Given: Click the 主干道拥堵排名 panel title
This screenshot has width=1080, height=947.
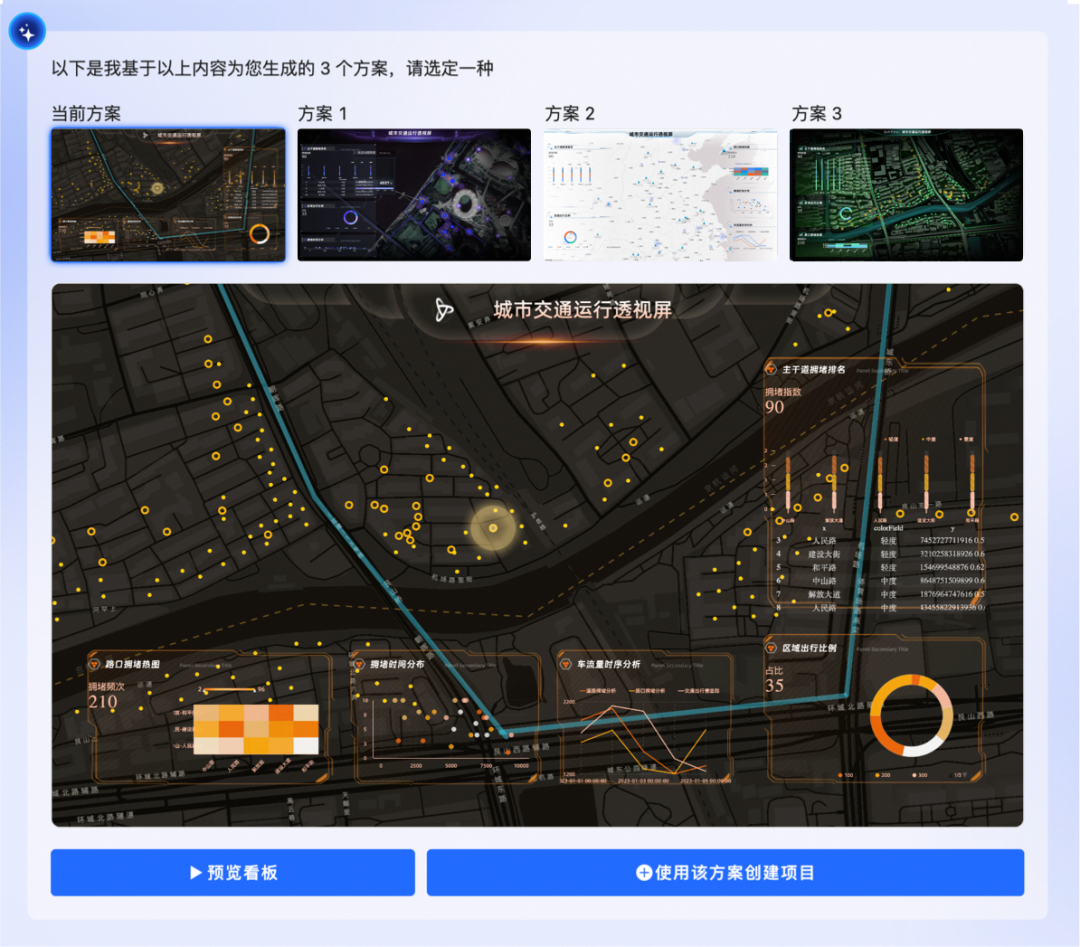Looking at the screenshot, I should pyautogui.click(x=813, y=370).
